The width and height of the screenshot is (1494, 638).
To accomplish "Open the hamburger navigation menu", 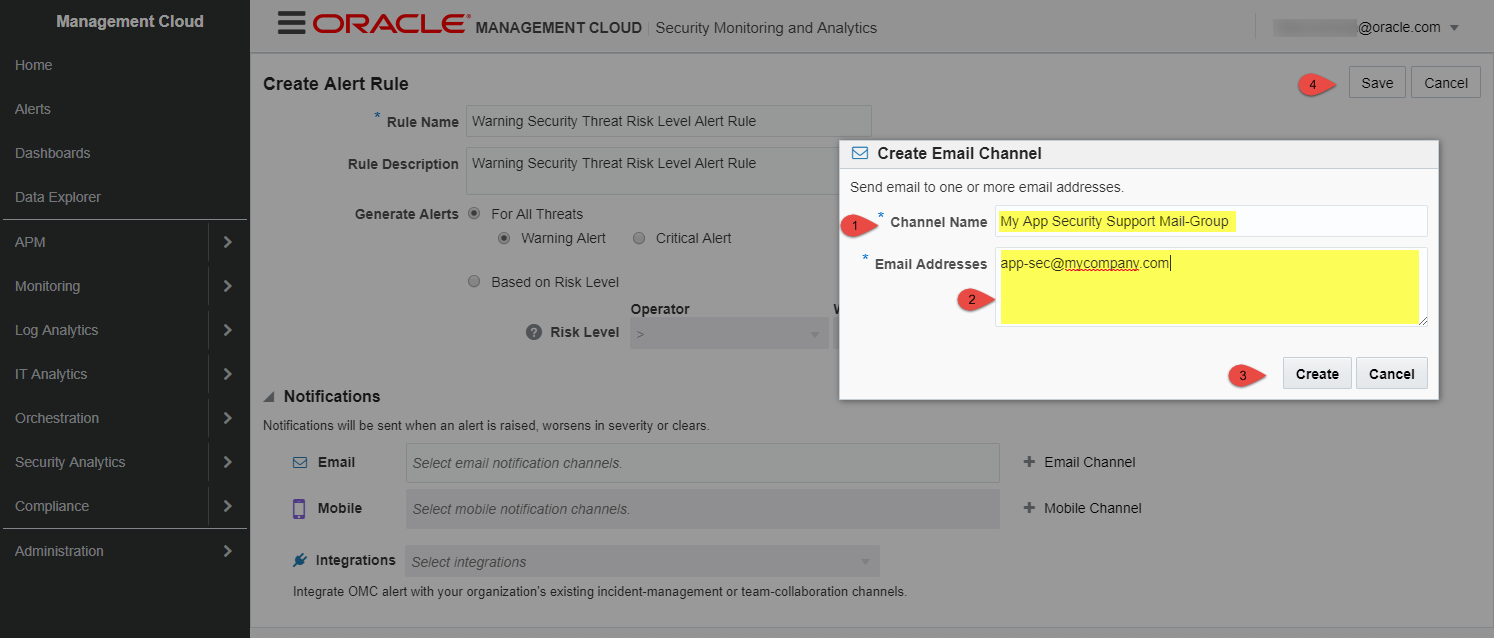I will [x=291, y=23].
